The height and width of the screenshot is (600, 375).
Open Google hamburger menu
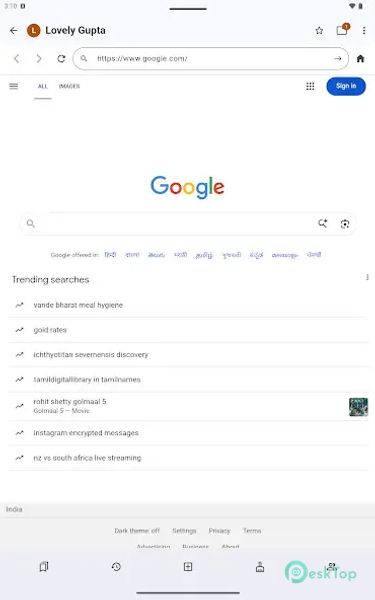[14, 86]
